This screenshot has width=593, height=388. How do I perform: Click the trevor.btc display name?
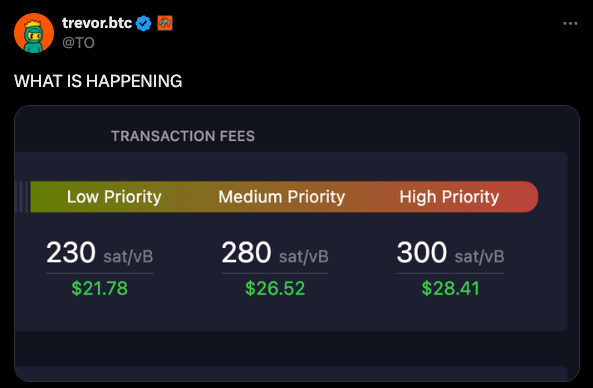click(97, 23)
